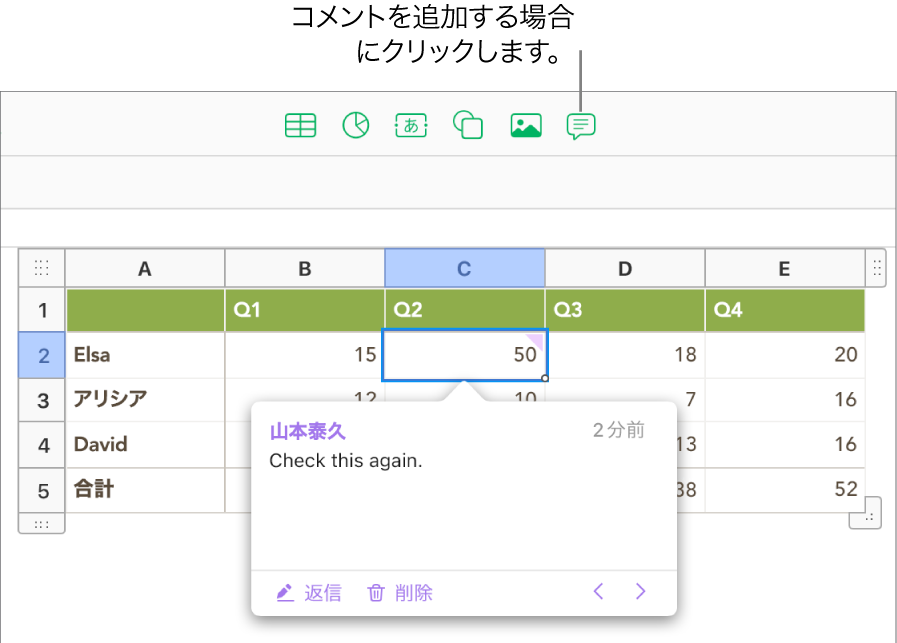Click the 返信 reply link
This screenshot has width=897, height=643.
(322, 592)
